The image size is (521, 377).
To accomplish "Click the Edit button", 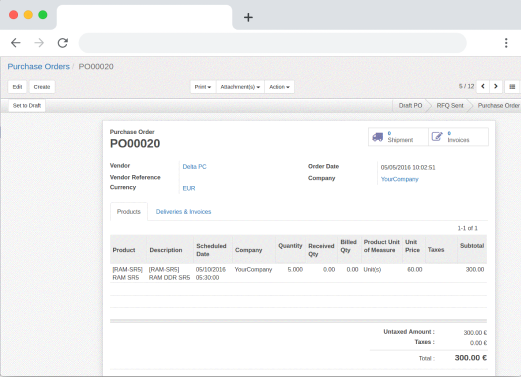I will point(17,87).
